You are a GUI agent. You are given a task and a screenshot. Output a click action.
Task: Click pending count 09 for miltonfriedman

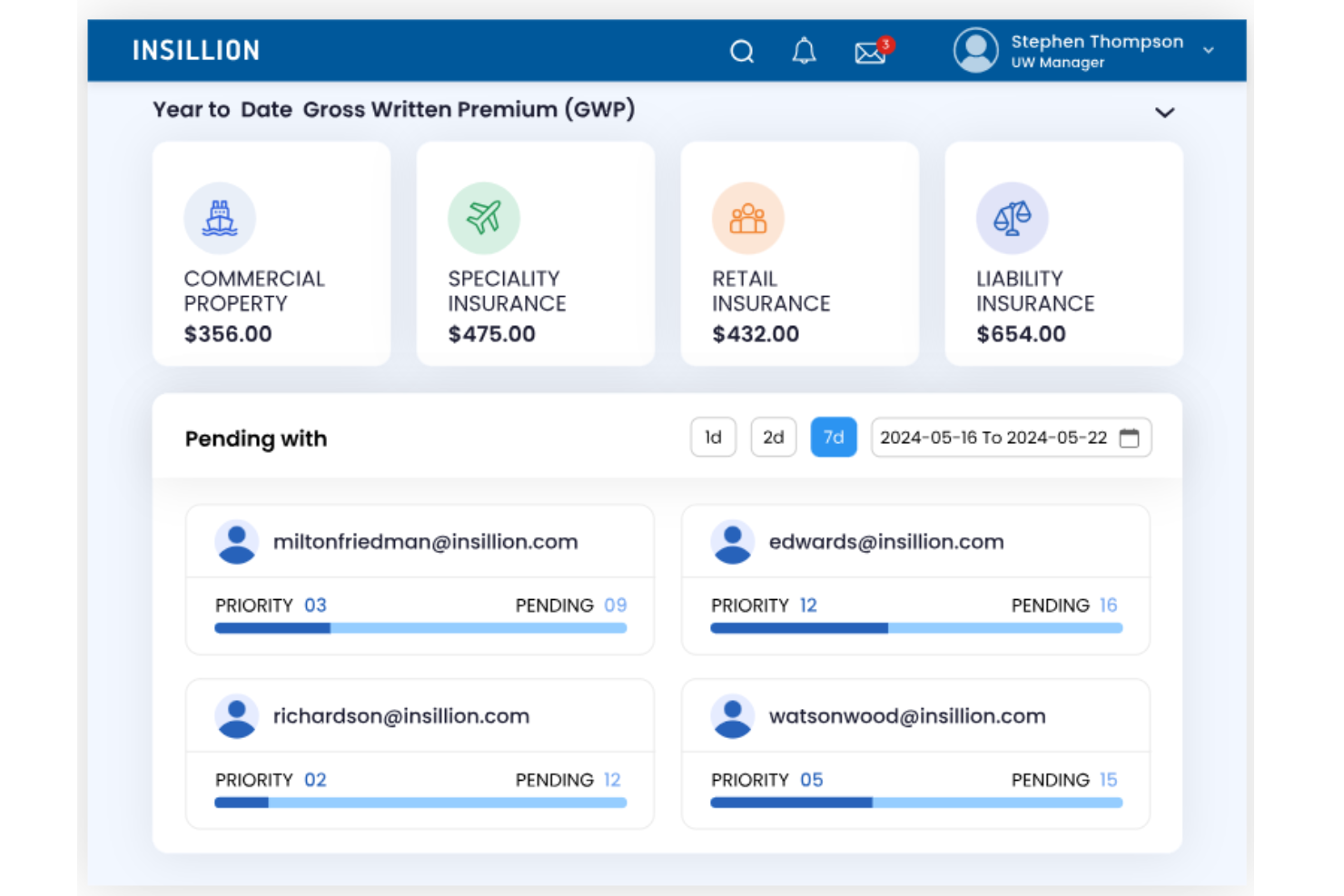(x=616, y=606)
